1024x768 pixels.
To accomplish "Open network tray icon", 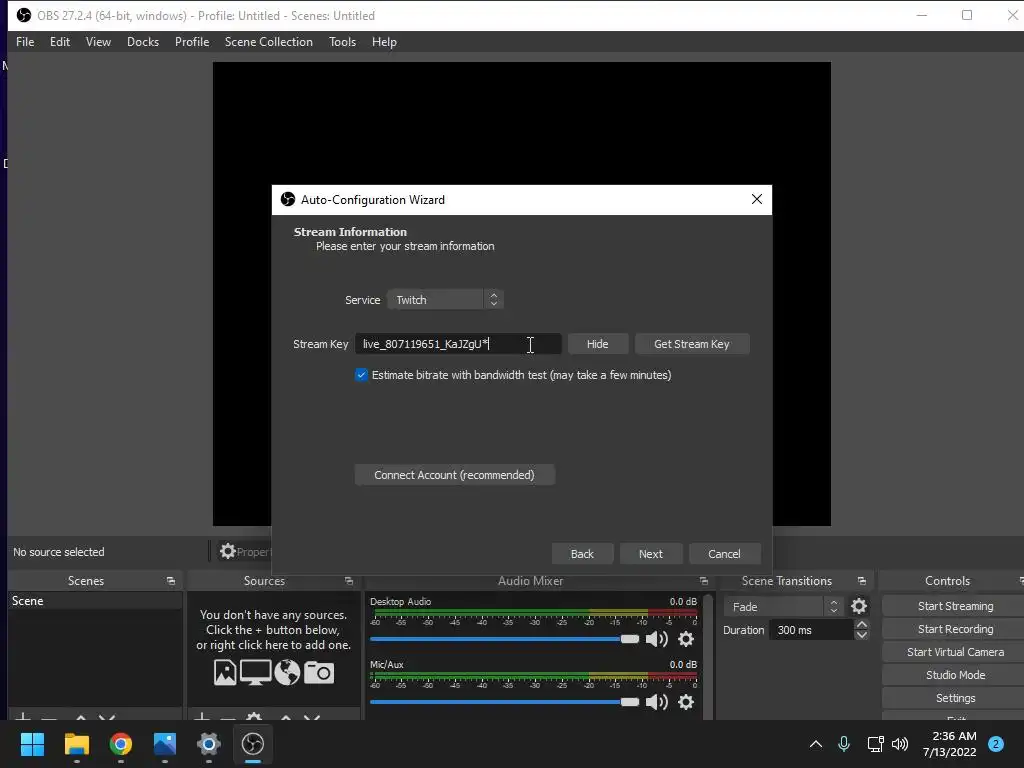I will coord(875,744).
